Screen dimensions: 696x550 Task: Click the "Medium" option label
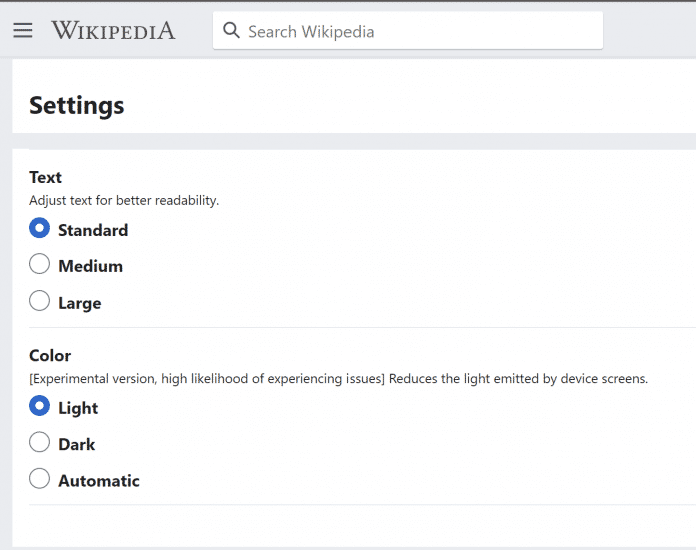(90, 266)
